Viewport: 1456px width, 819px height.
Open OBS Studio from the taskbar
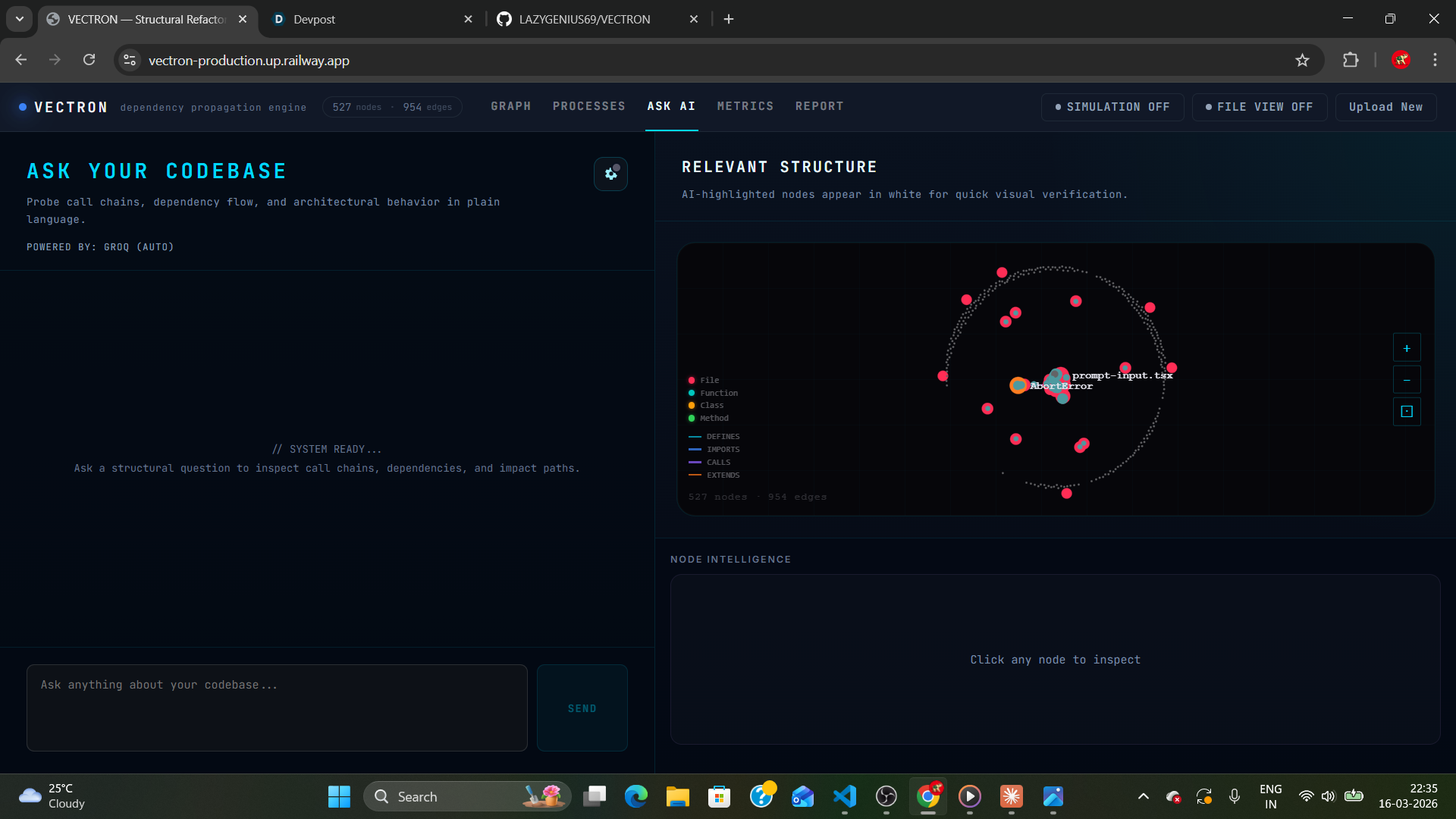[x=887, y=796]
